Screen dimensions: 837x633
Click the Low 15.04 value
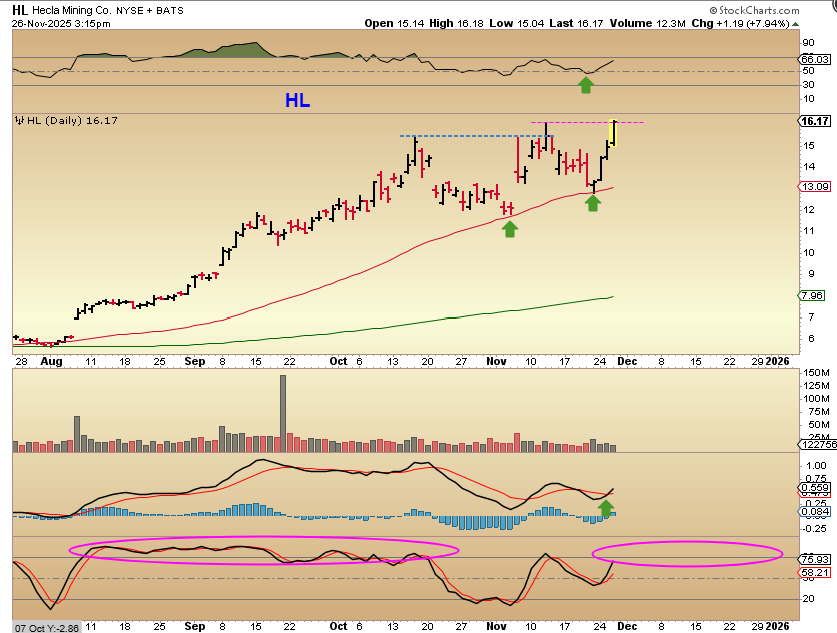tap(516, 23)
